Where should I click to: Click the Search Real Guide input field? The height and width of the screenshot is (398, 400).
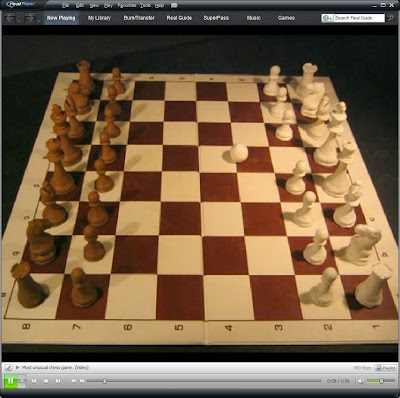pos(359,18)
